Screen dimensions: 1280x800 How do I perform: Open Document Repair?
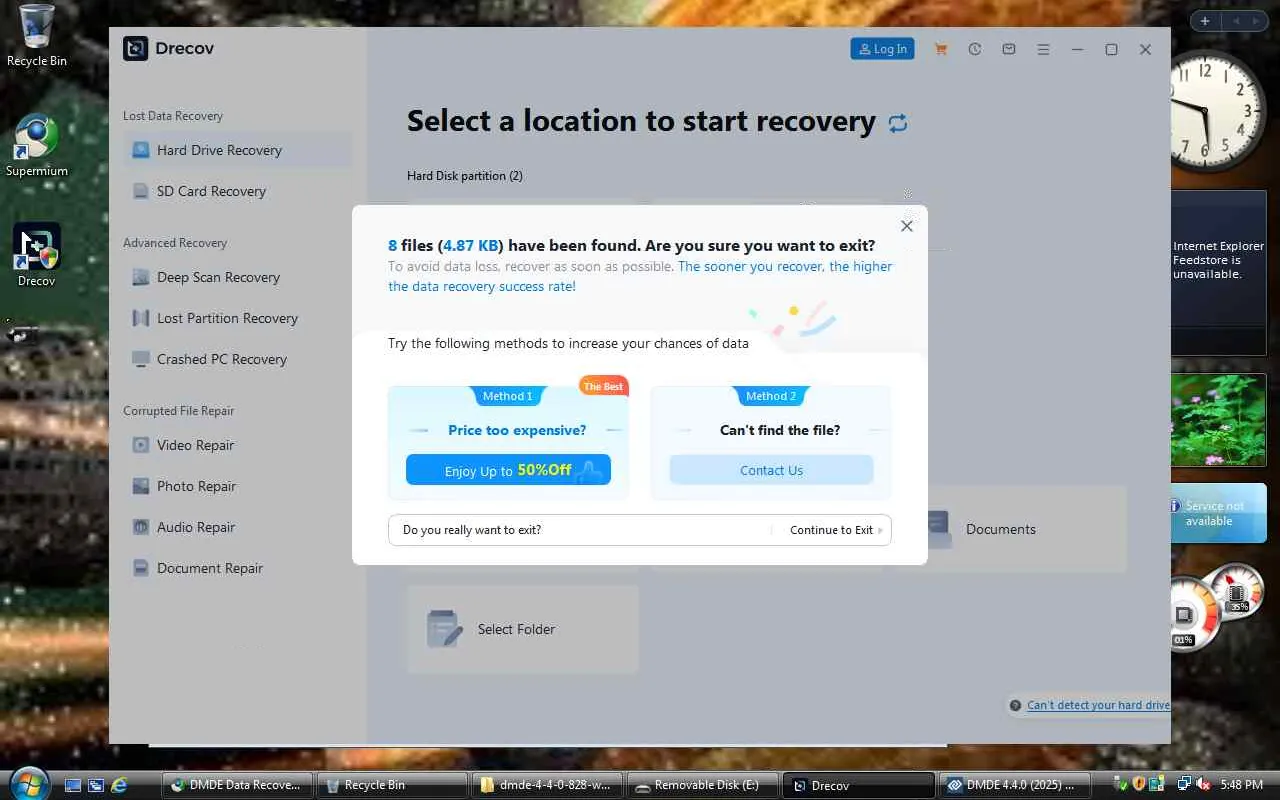click(x=238, y=568)
